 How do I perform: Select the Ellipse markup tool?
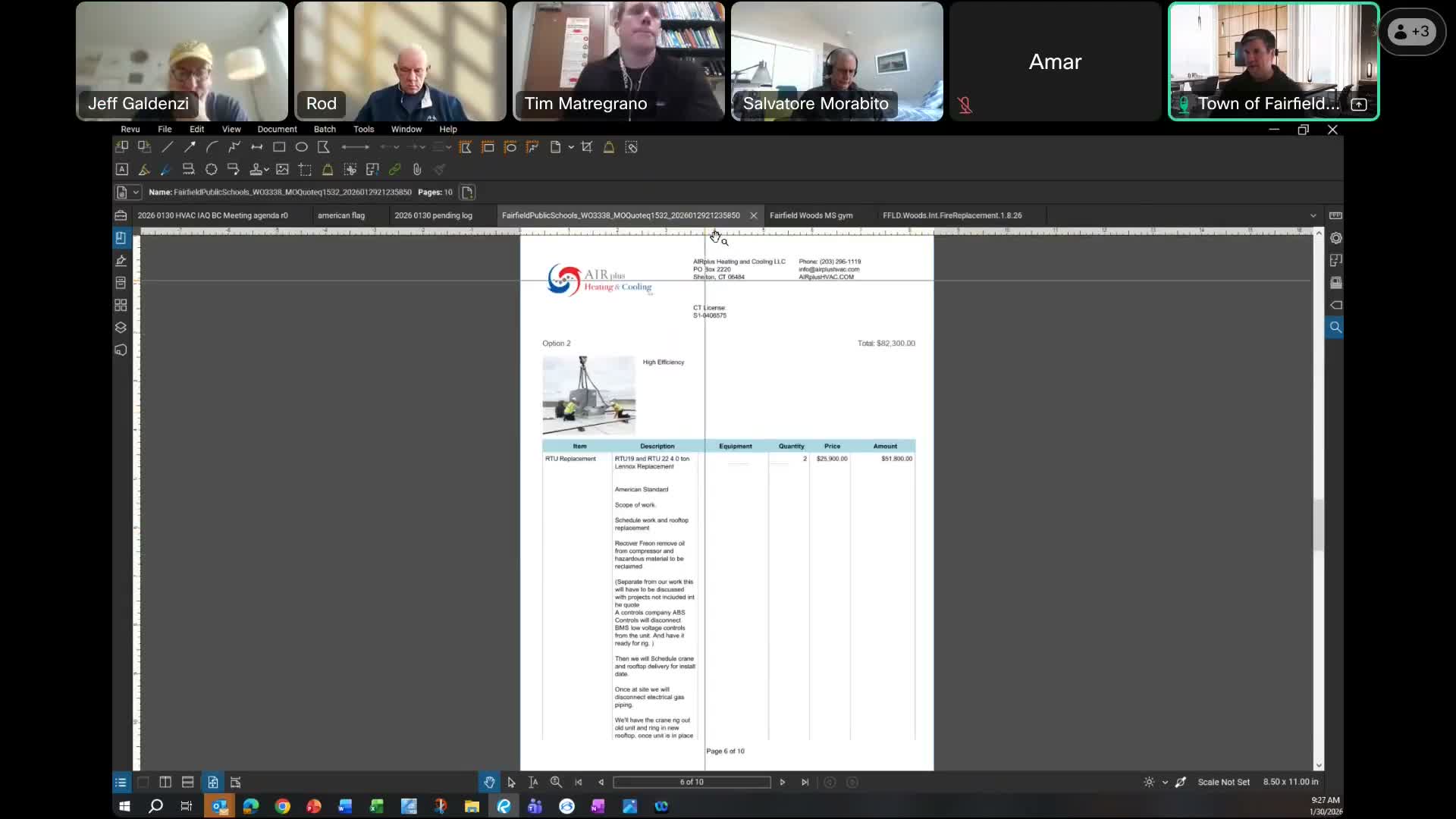tap(301, 147)
